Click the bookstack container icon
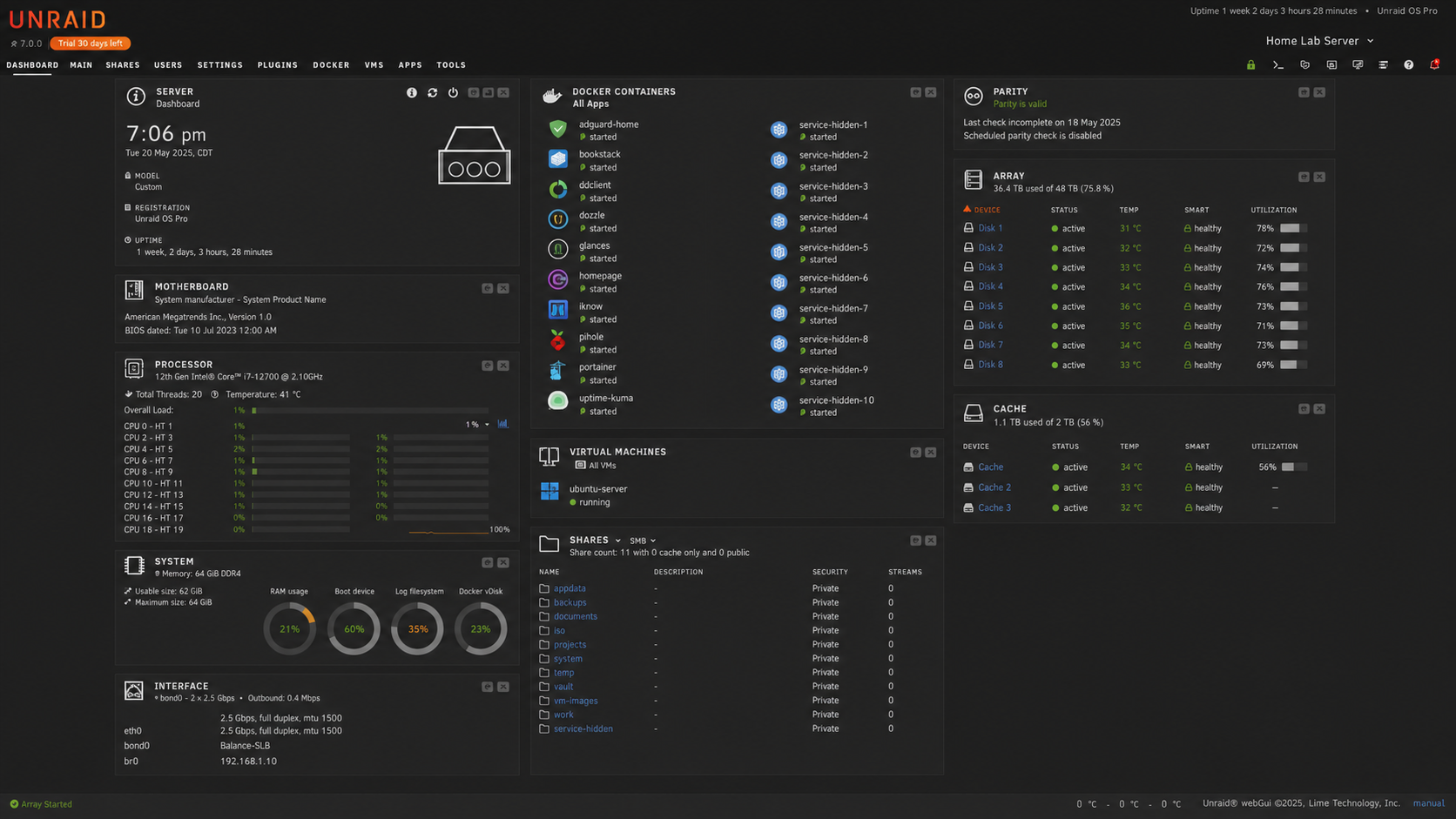The height and width of the screenshot is (819, 1456). [558, 159]
